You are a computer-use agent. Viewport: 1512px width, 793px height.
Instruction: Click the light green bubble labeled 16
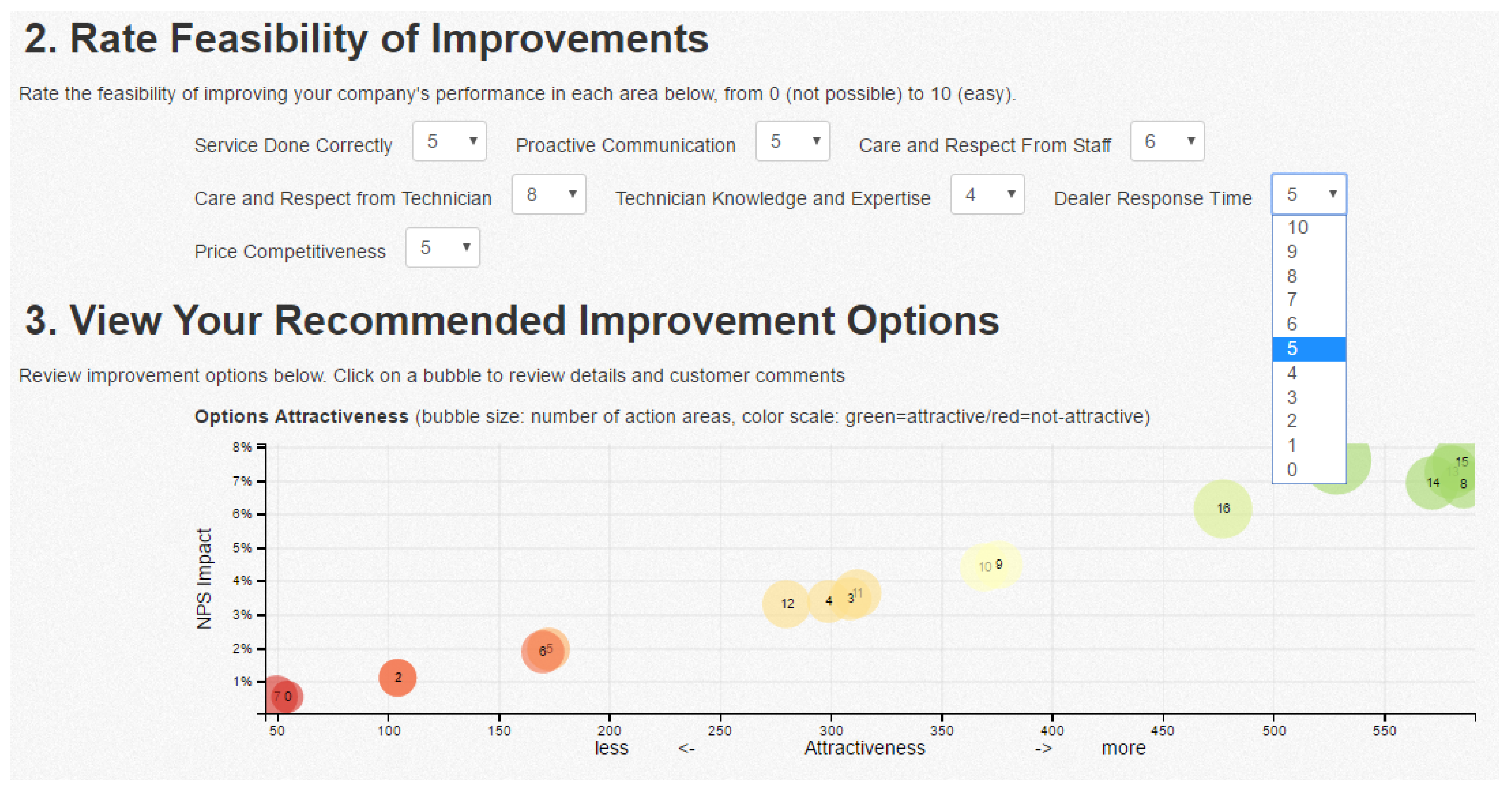click(x=1223, y=508)
